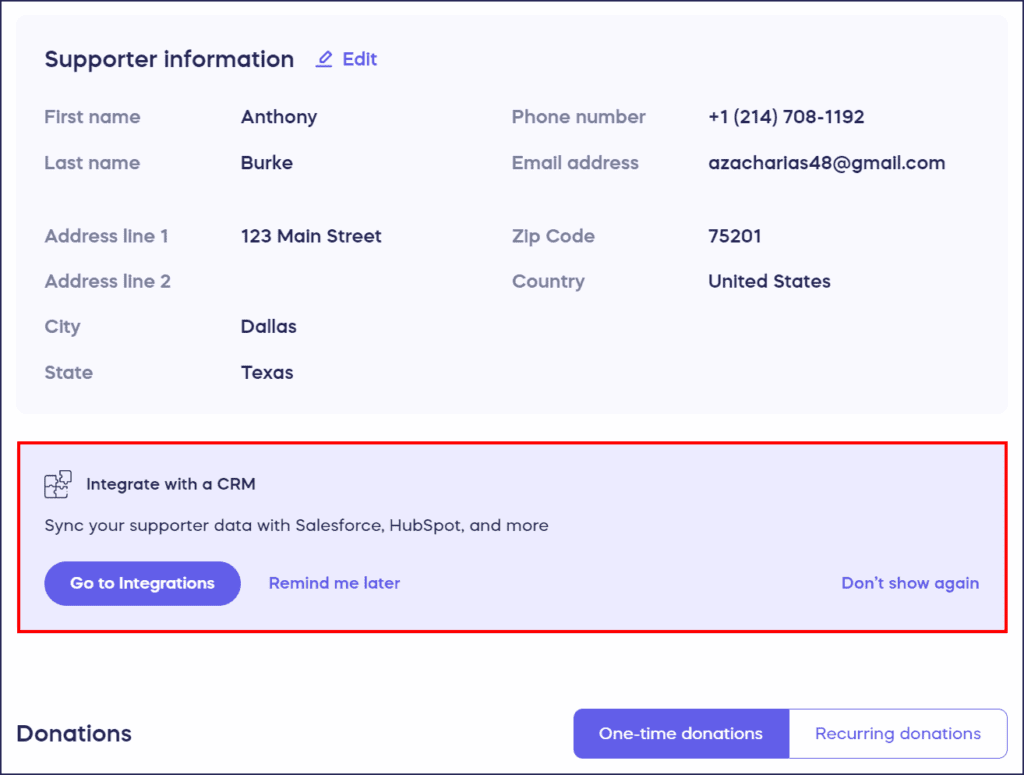Open the Recurring donations tab
Image resolution: width=1024 pixels, height=775 pixels.
point(897,734)
